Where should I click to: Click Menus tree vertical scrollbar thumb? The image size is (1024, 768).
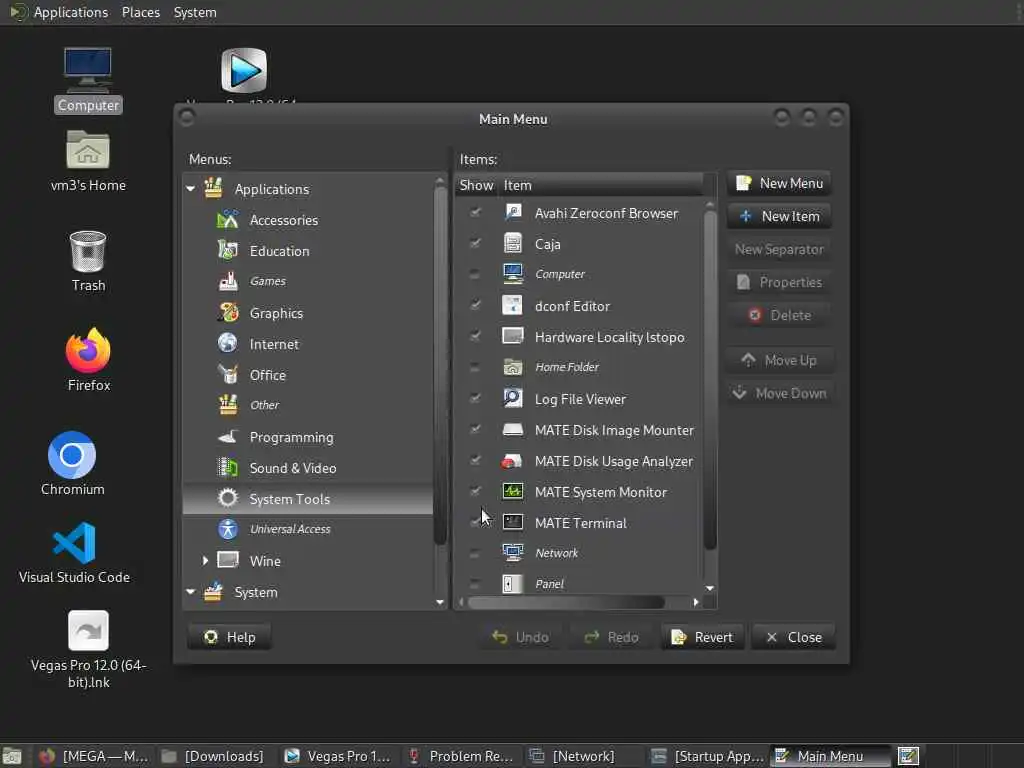click(x=440, y=366)
